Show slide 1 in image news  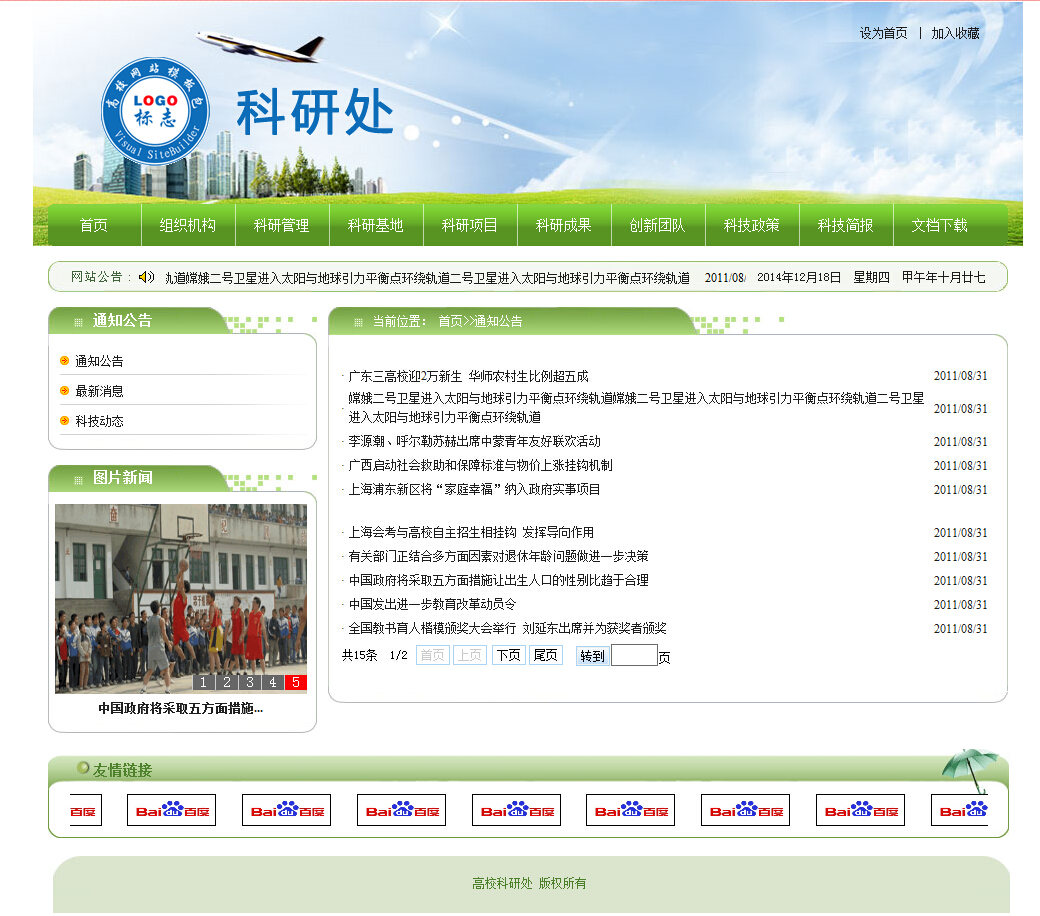click(x=204, y=682)
